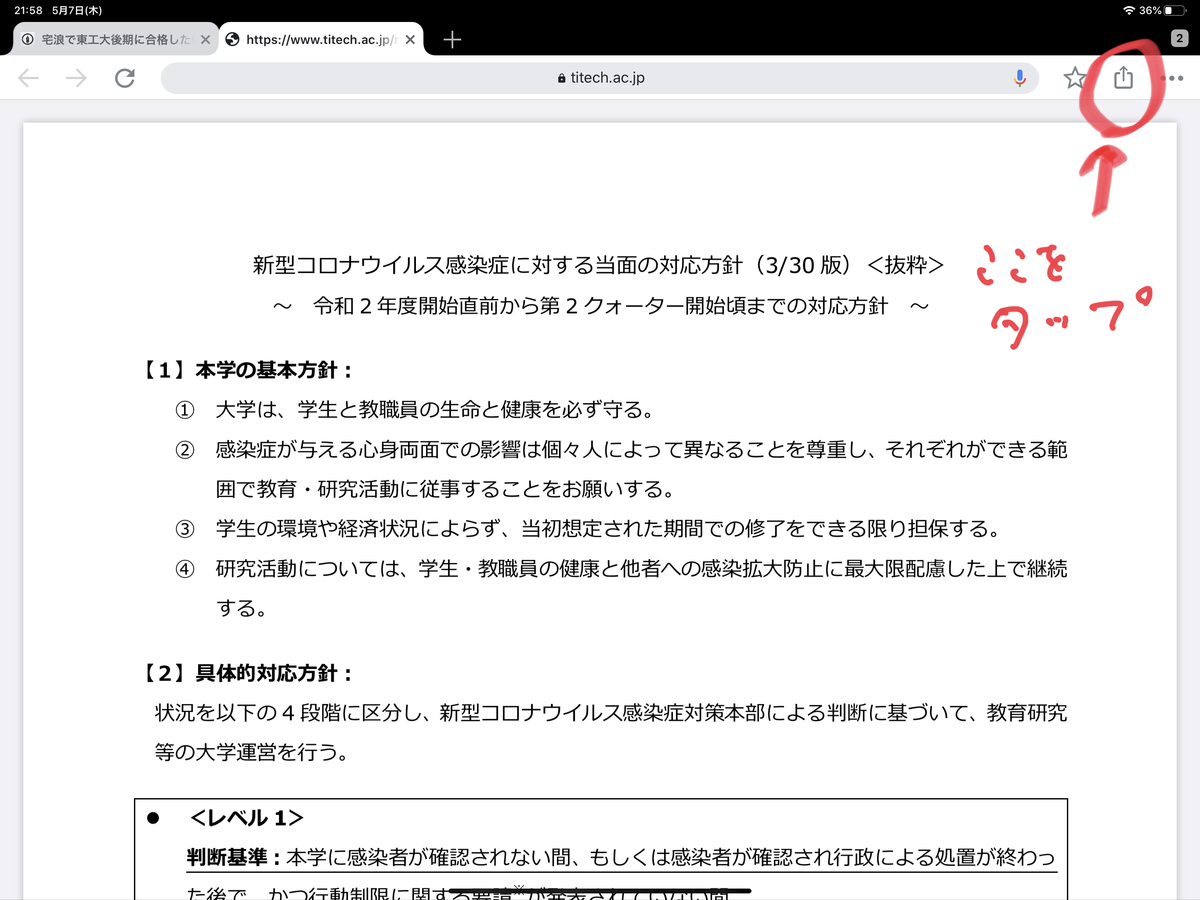Tap the microphone voice search icon
The height and width of the screenshot is (900, 1200).
1020,78
